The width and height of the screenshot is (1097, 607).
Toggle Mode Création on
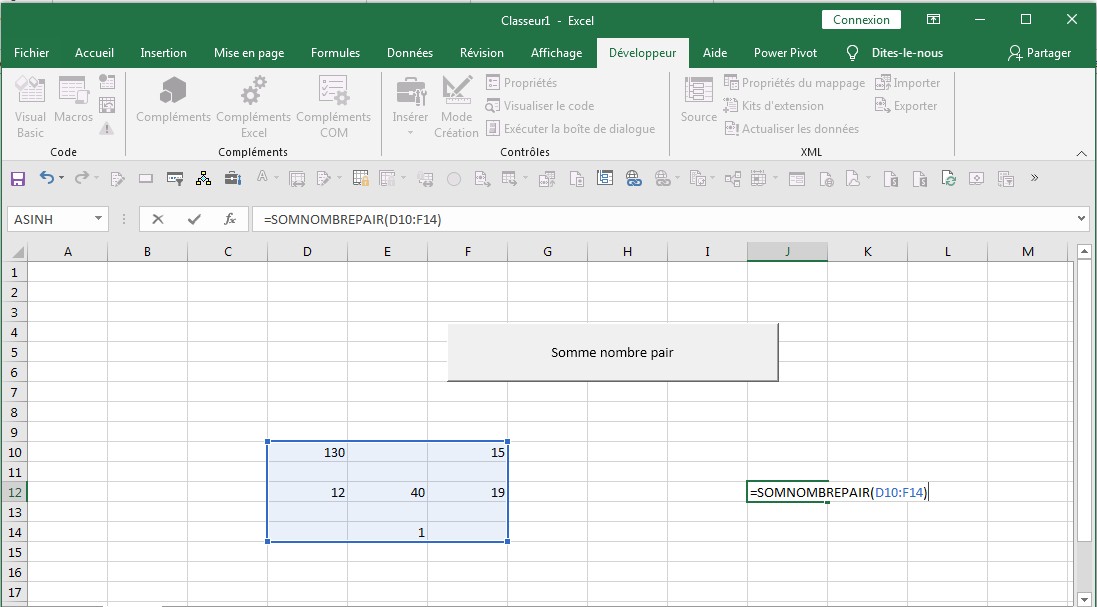(x=456, y=105)
